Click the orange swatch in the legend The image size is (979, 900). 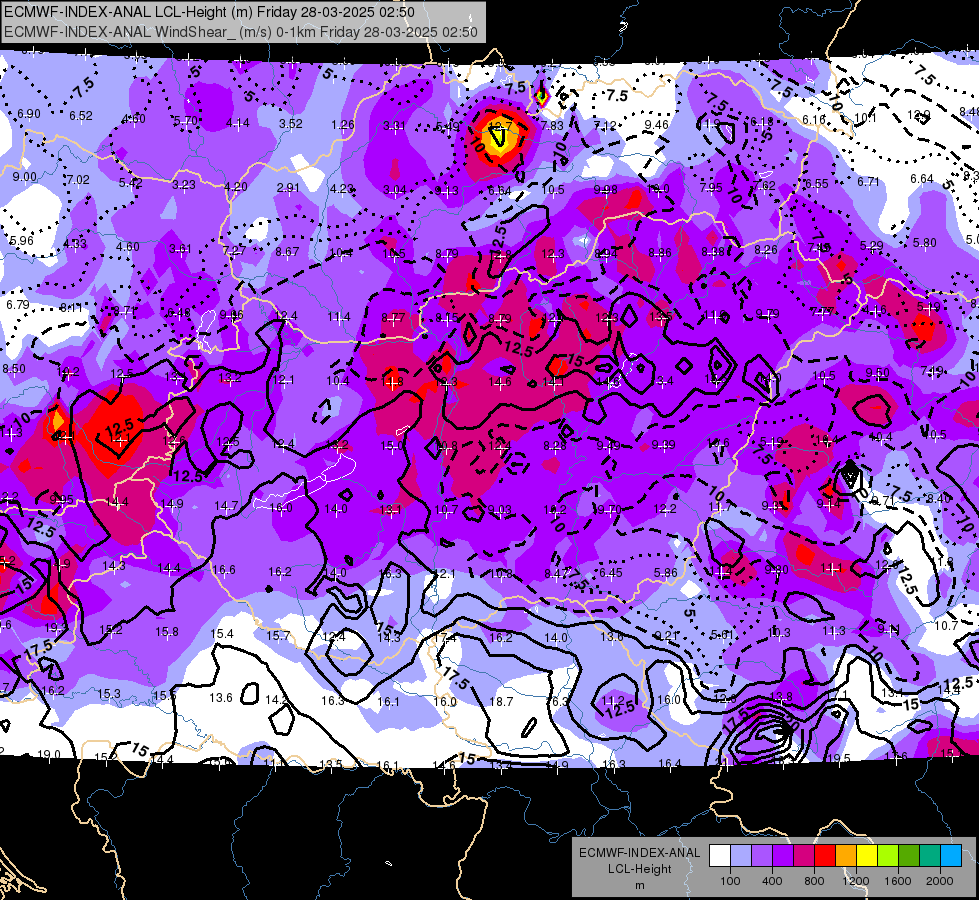(x=846, y=856)
